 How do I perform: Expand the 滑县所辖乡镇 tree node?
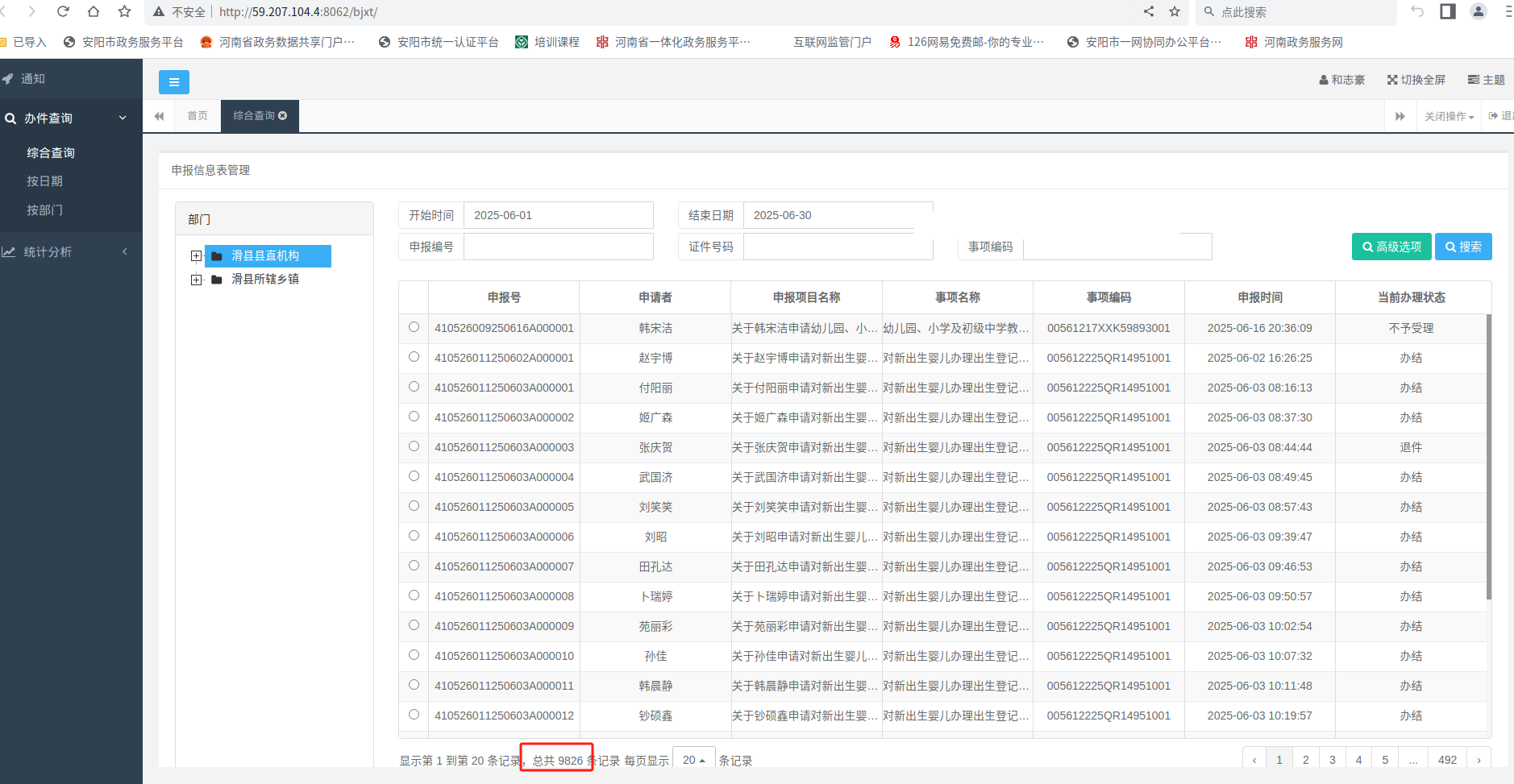coord(196,280)
